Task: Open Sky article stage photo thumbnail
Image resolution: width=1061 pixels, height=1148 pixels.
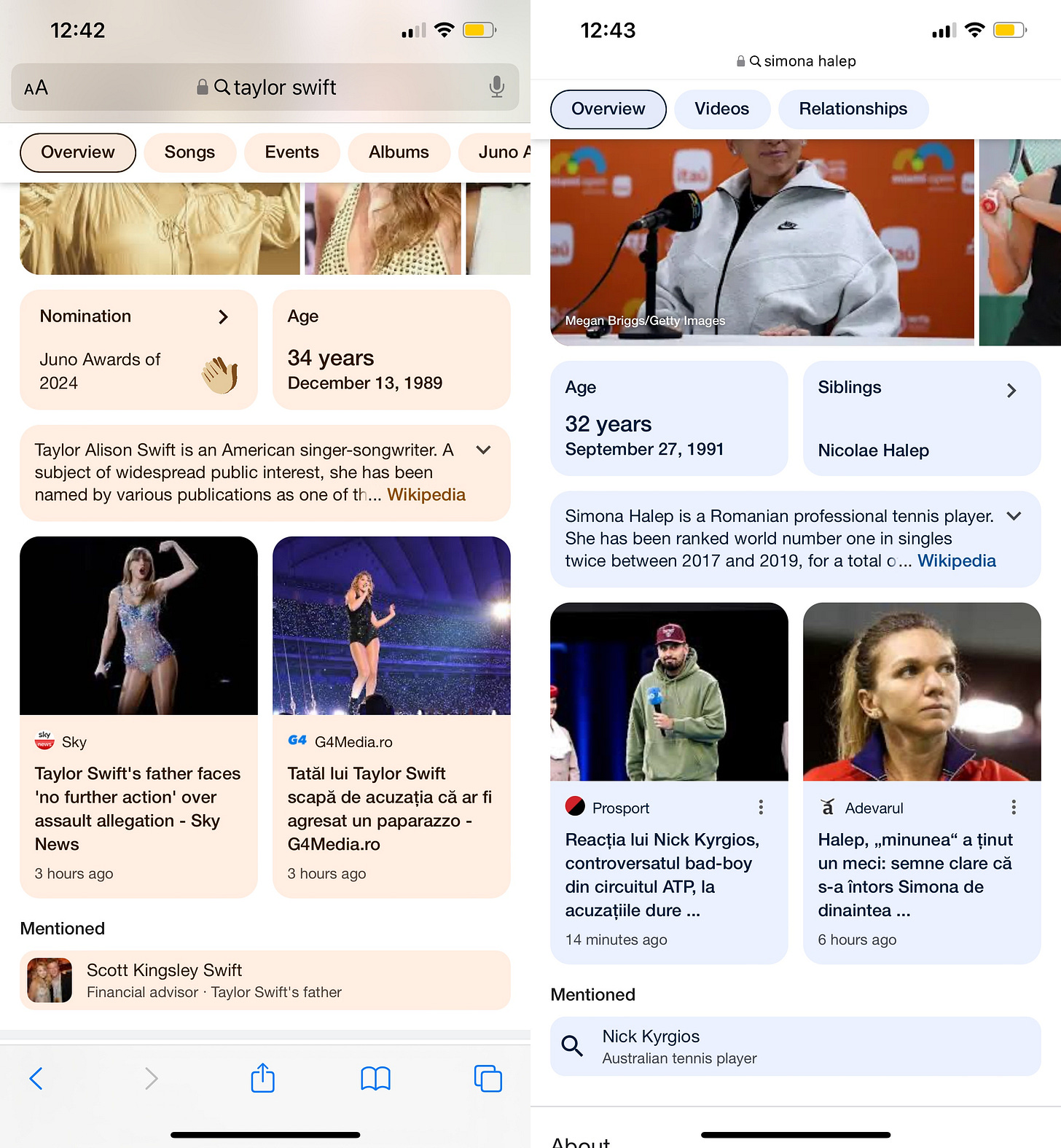Action: click(x=138, y=625)
